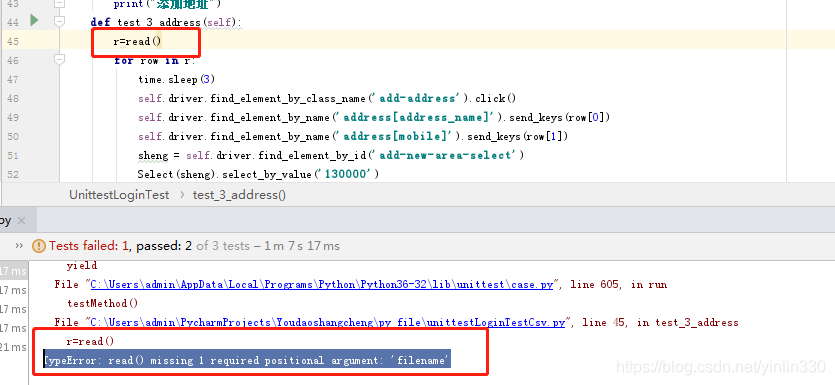Click the 21 ms test duration entry

point(13,347)
